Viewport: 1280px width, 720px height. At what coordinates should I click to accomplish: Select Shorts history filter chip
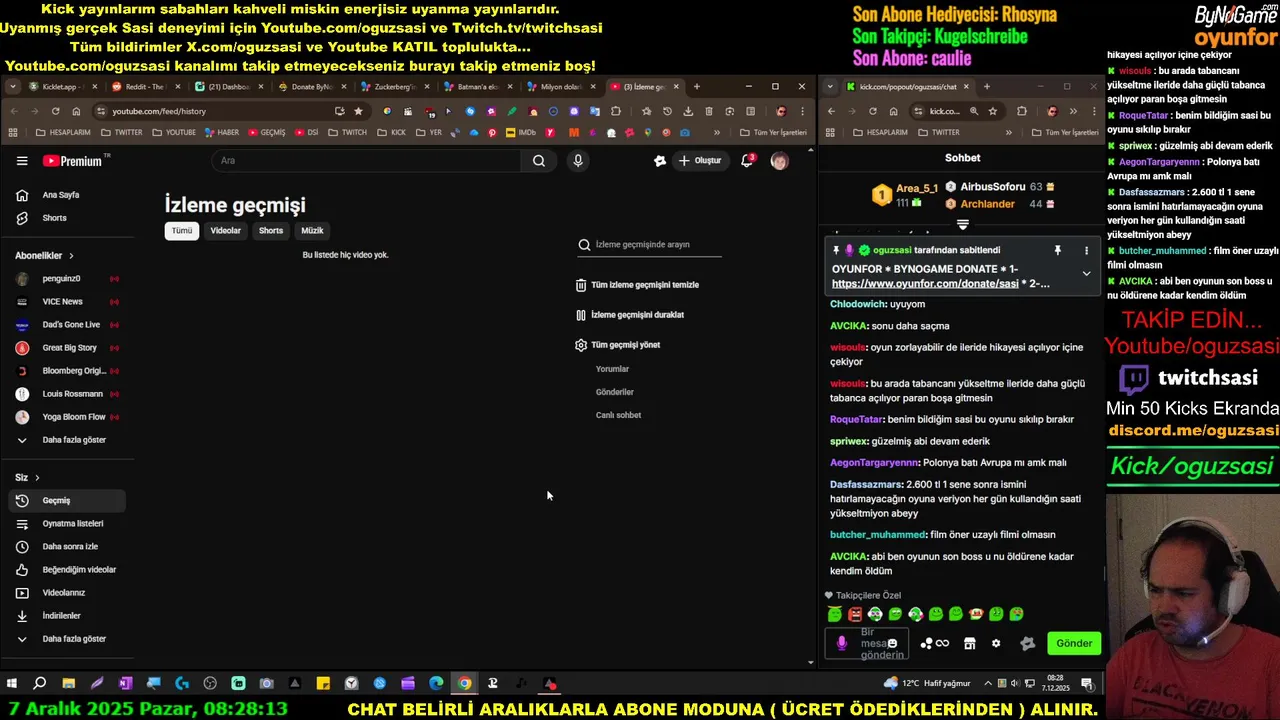click(271, 231)
